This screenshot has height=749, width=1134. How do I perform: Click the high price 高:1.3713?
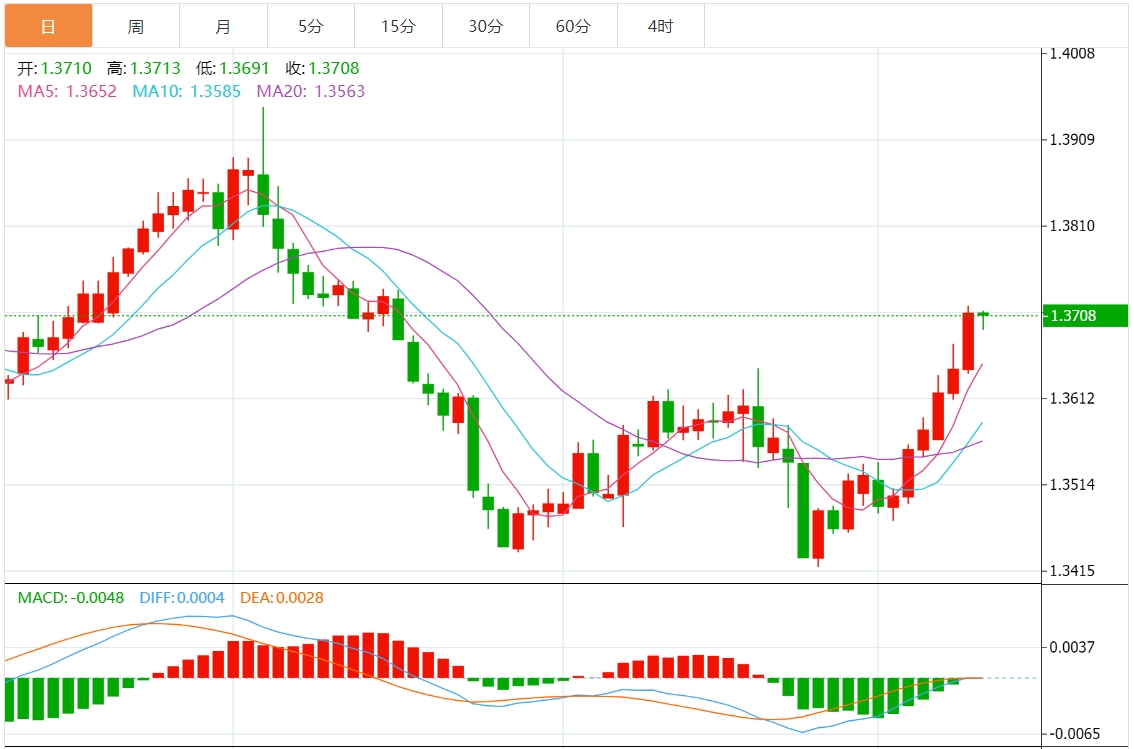coord(143,69)
